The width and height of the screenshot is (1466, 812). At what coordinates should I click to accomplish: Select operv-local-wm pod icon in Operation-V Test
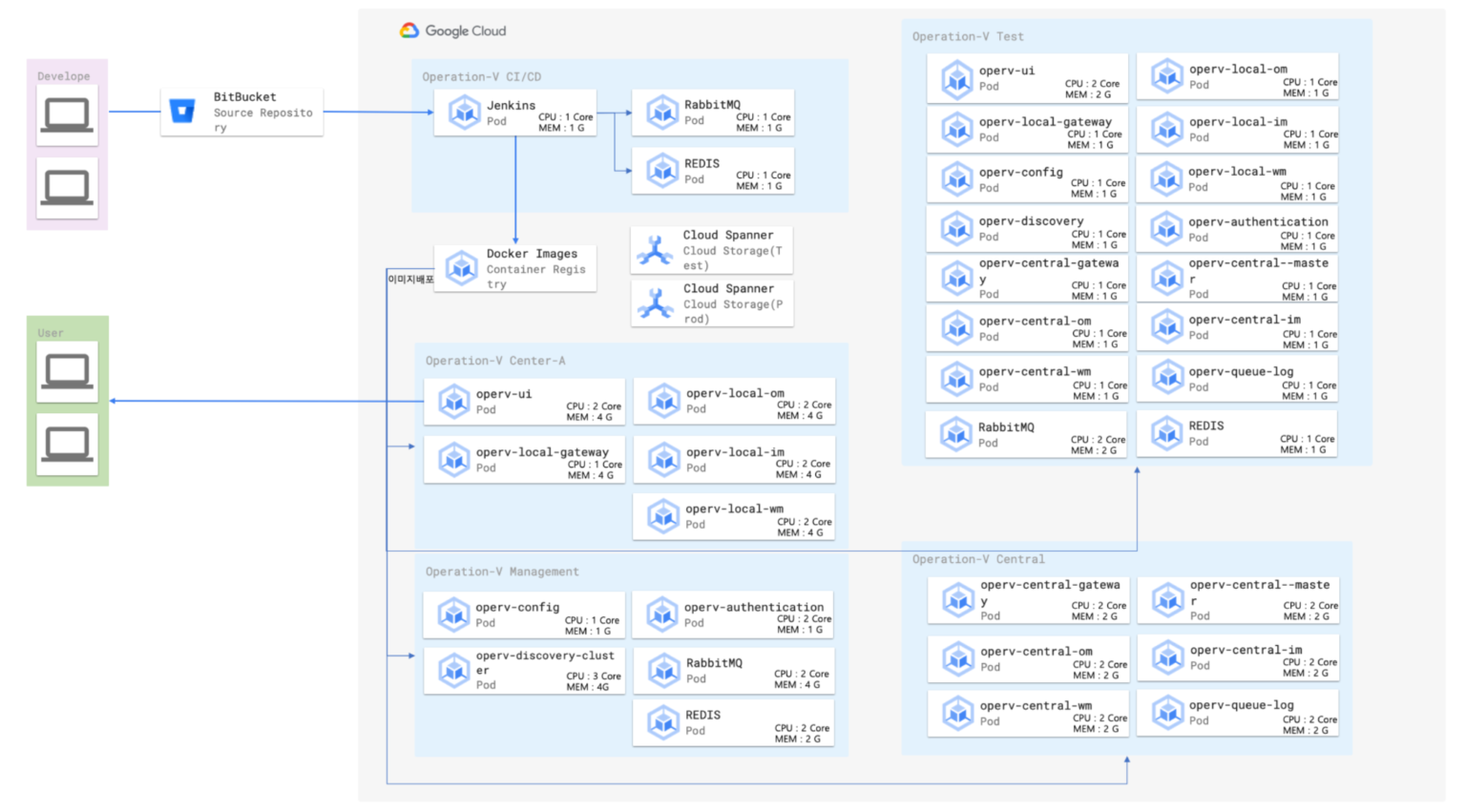1167,179
